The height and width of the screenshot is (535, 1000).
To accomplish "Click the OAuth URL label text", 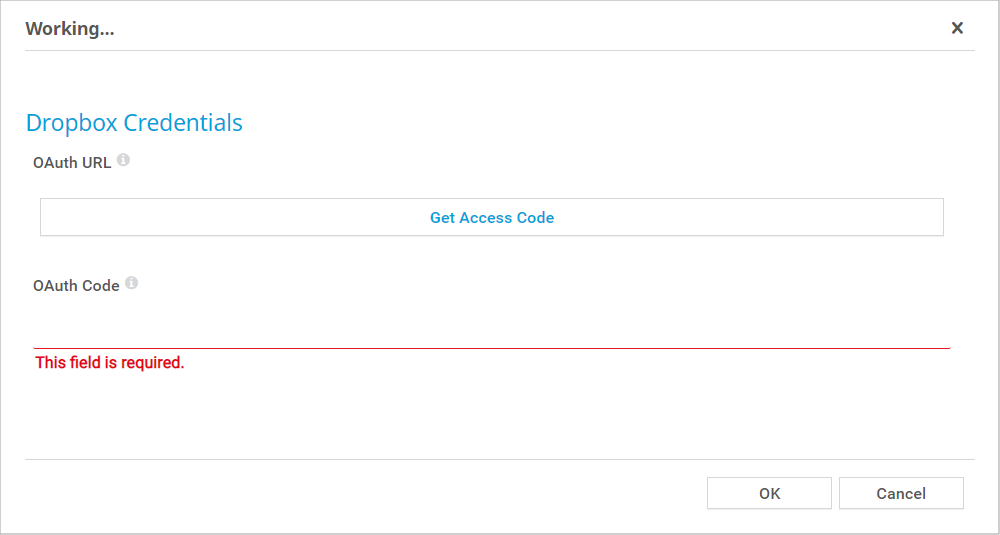I will point(72,163).
